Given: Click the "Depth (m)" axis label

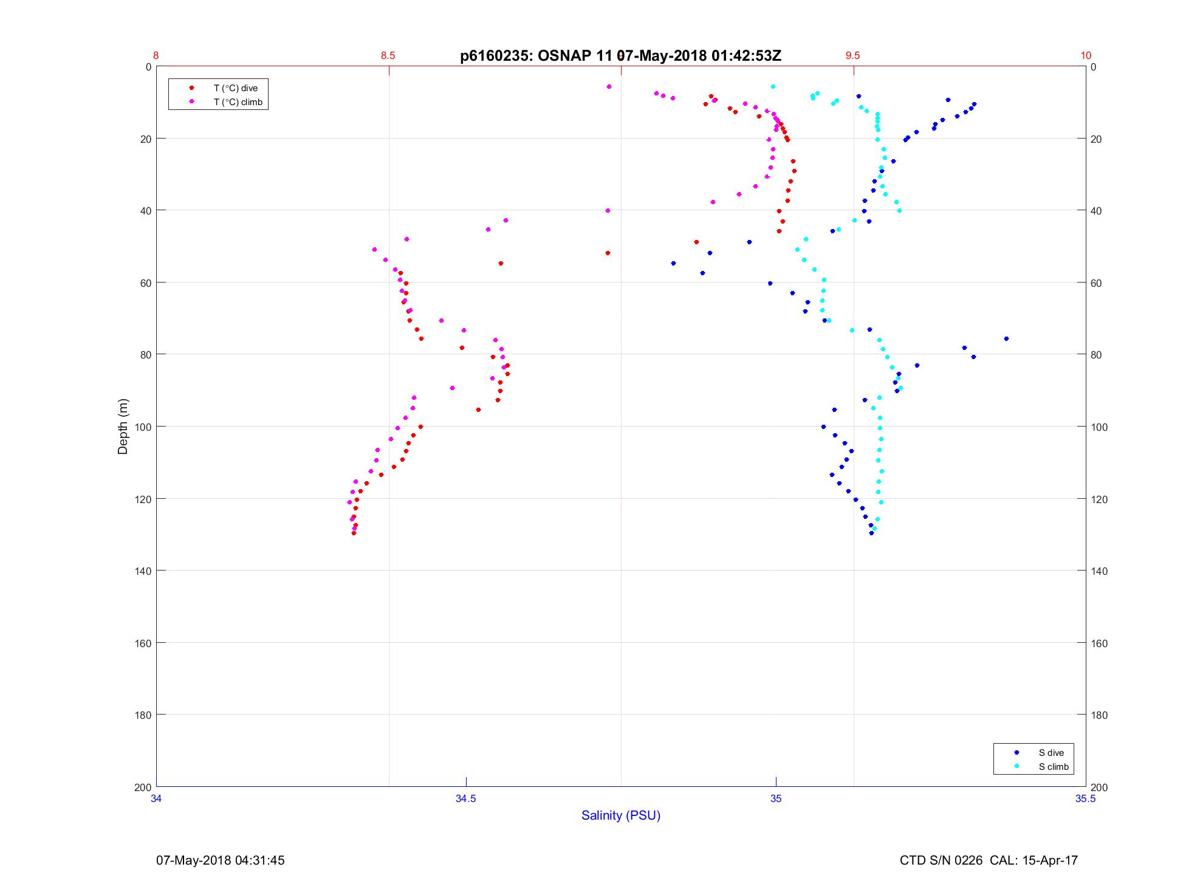Looking at the screenshot, I should [123, 427].
